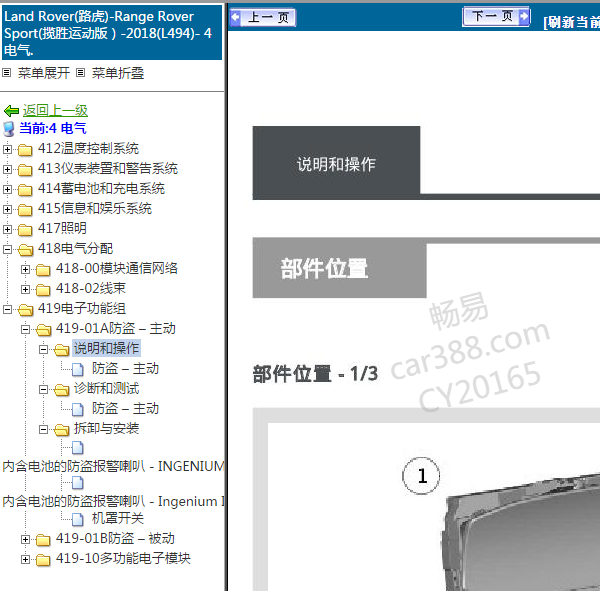Click the 部件位置 - 1/3 heading
The width and height of the screenshot is (600, 591).
315,374
